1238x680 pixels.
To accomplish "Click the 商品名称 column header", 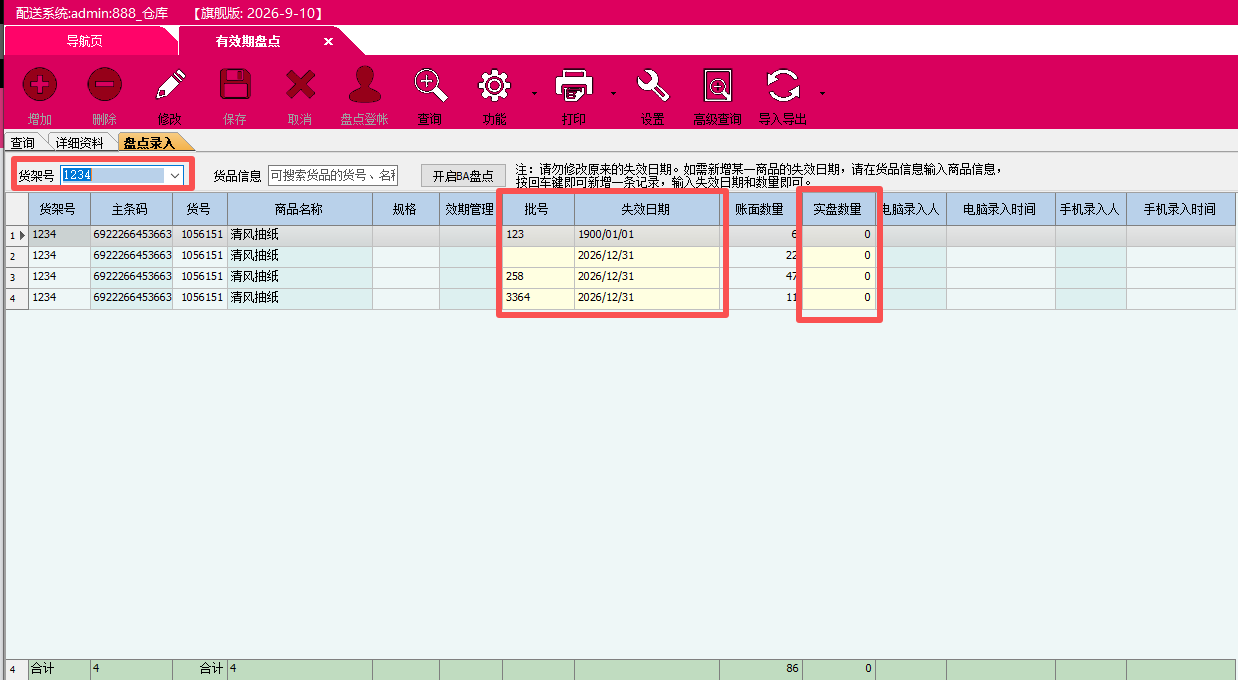I will point(299,209).
